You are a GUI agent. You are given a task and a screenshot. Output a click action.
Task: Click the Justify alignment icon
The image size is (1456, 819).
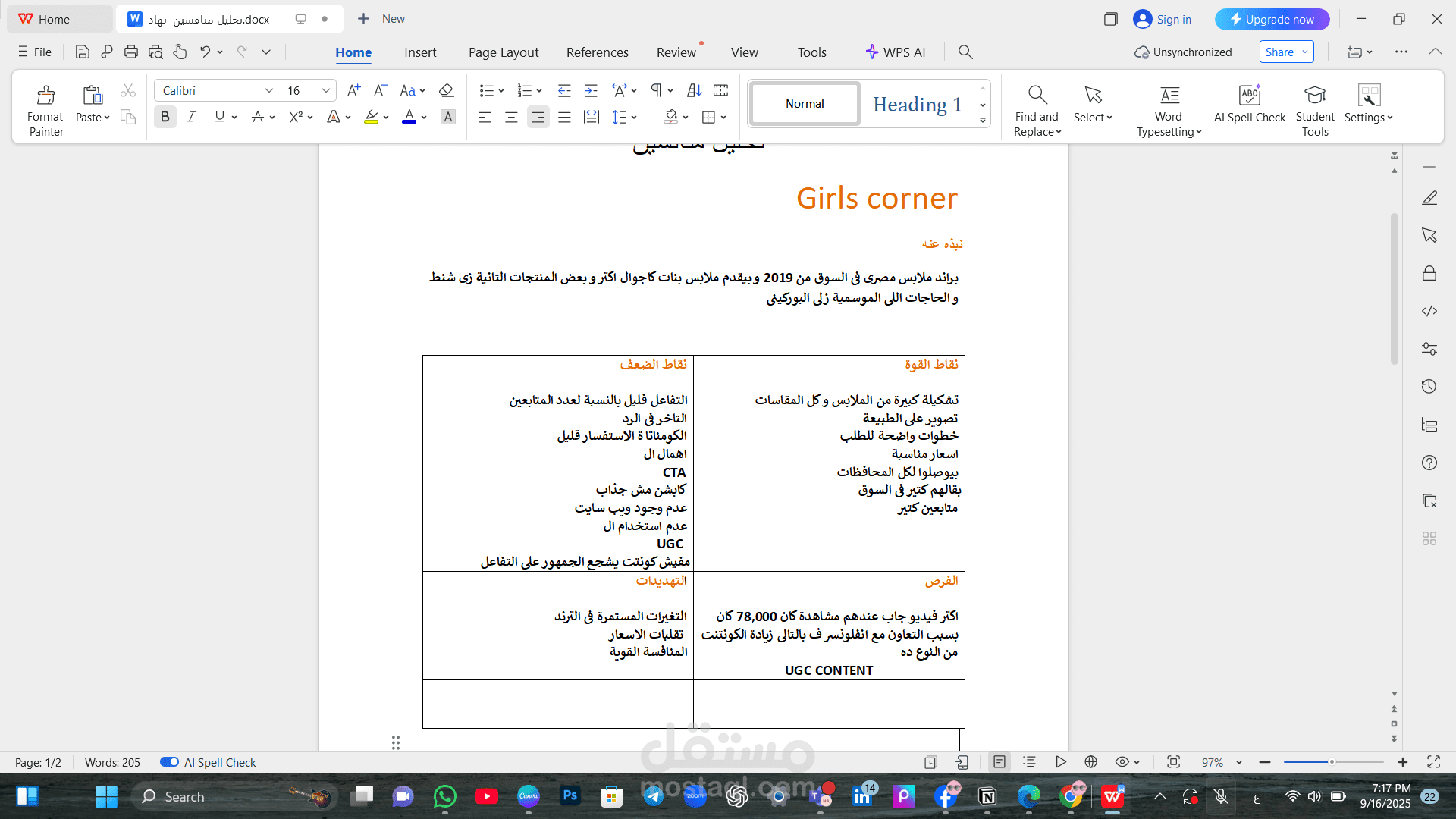coord(564,117)
